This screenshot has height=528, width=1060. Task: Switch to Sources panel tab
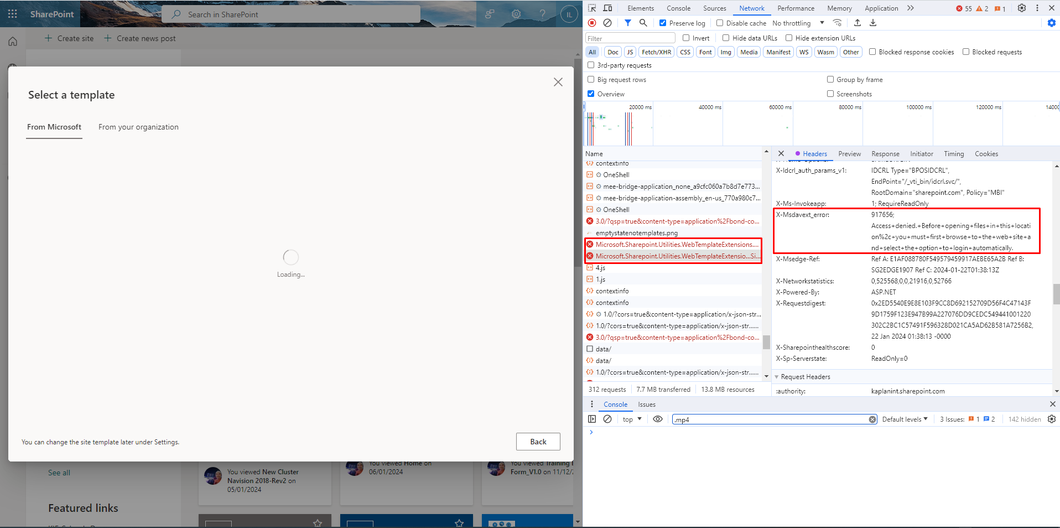tap(715, 8)
